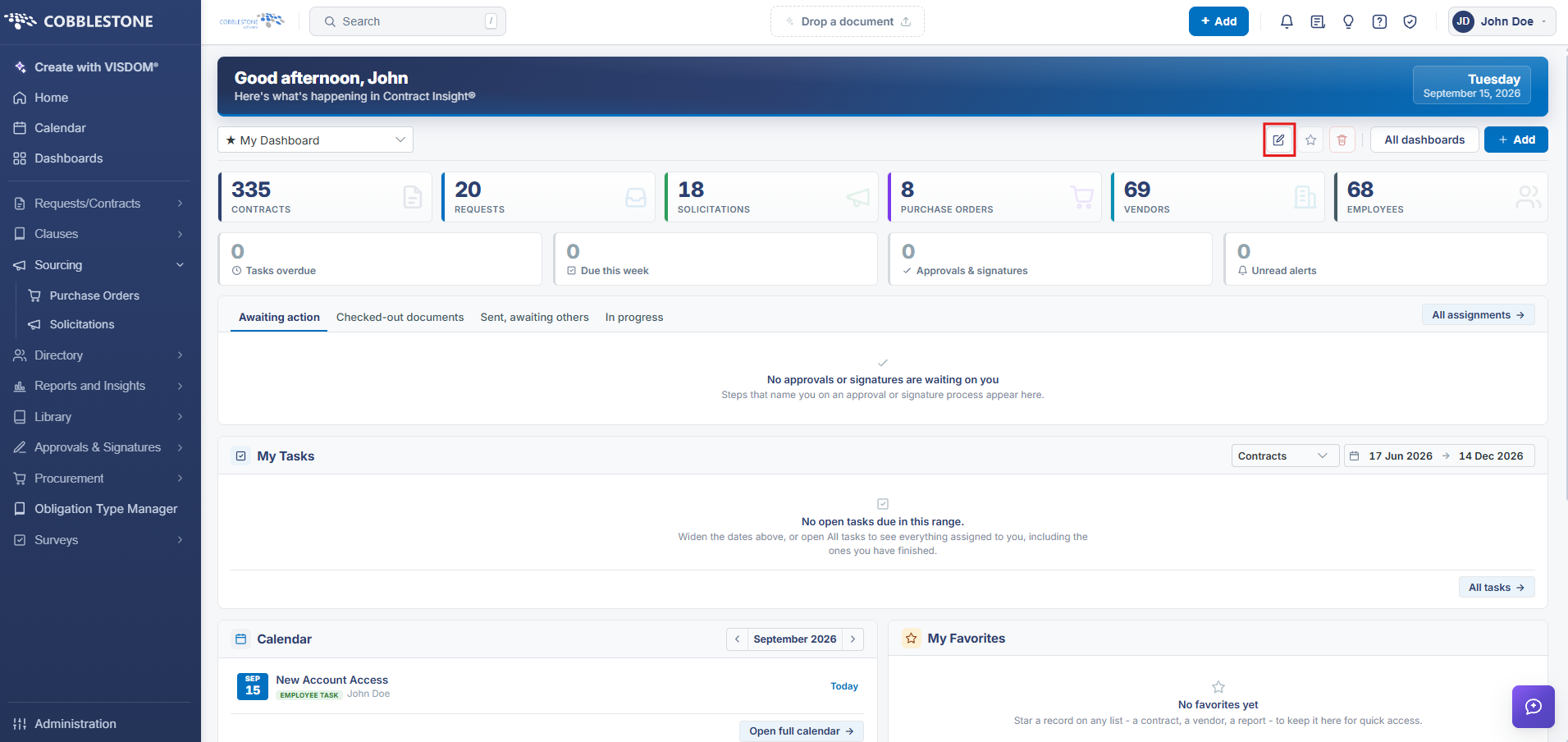Open the All assignments link
Screen dimensions: 1568x742
(1478, 315)
